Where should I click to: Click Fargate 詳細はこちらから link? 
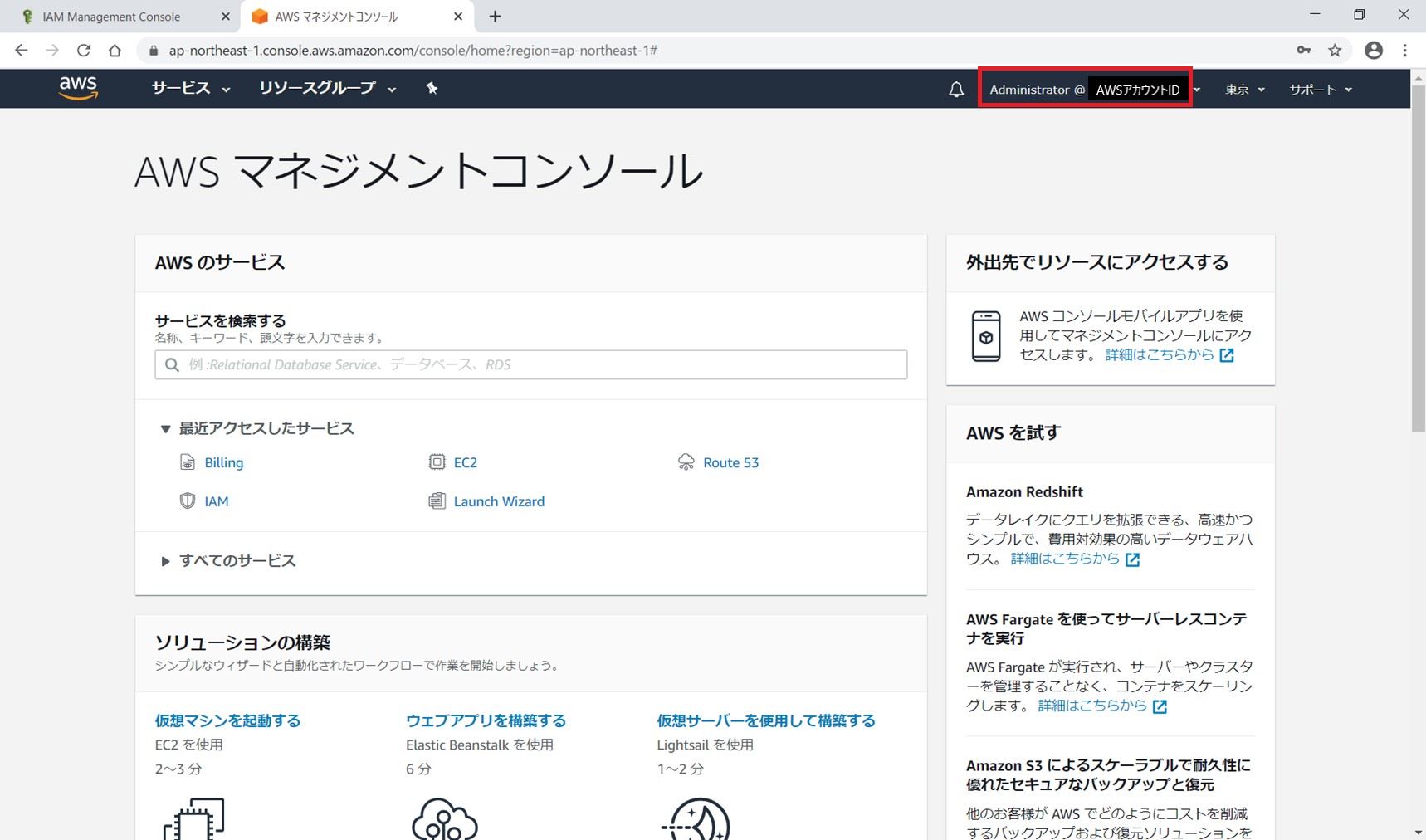1092,706
